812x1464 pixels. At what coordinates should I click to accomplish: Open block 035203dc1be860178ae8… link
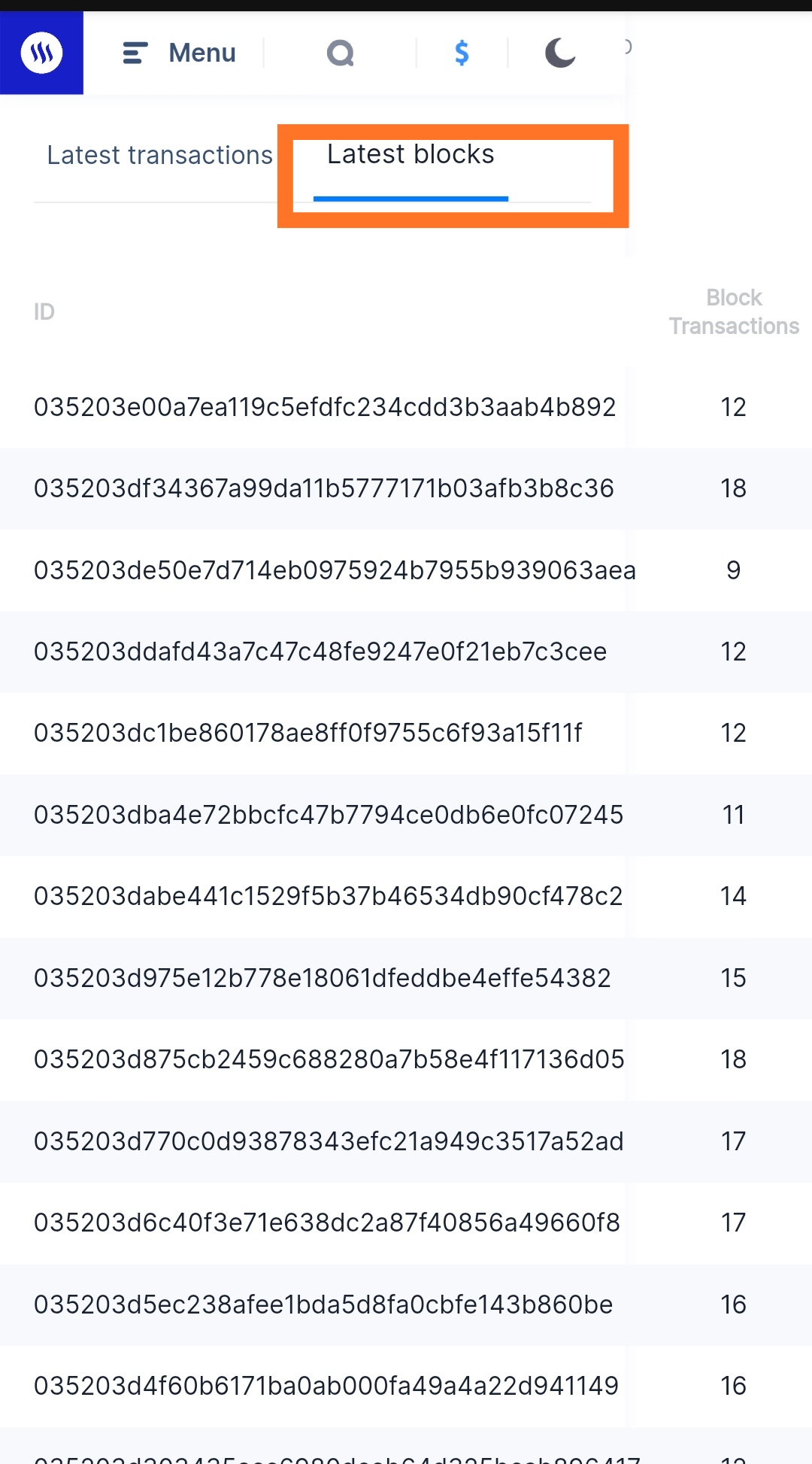coord(308,733)
